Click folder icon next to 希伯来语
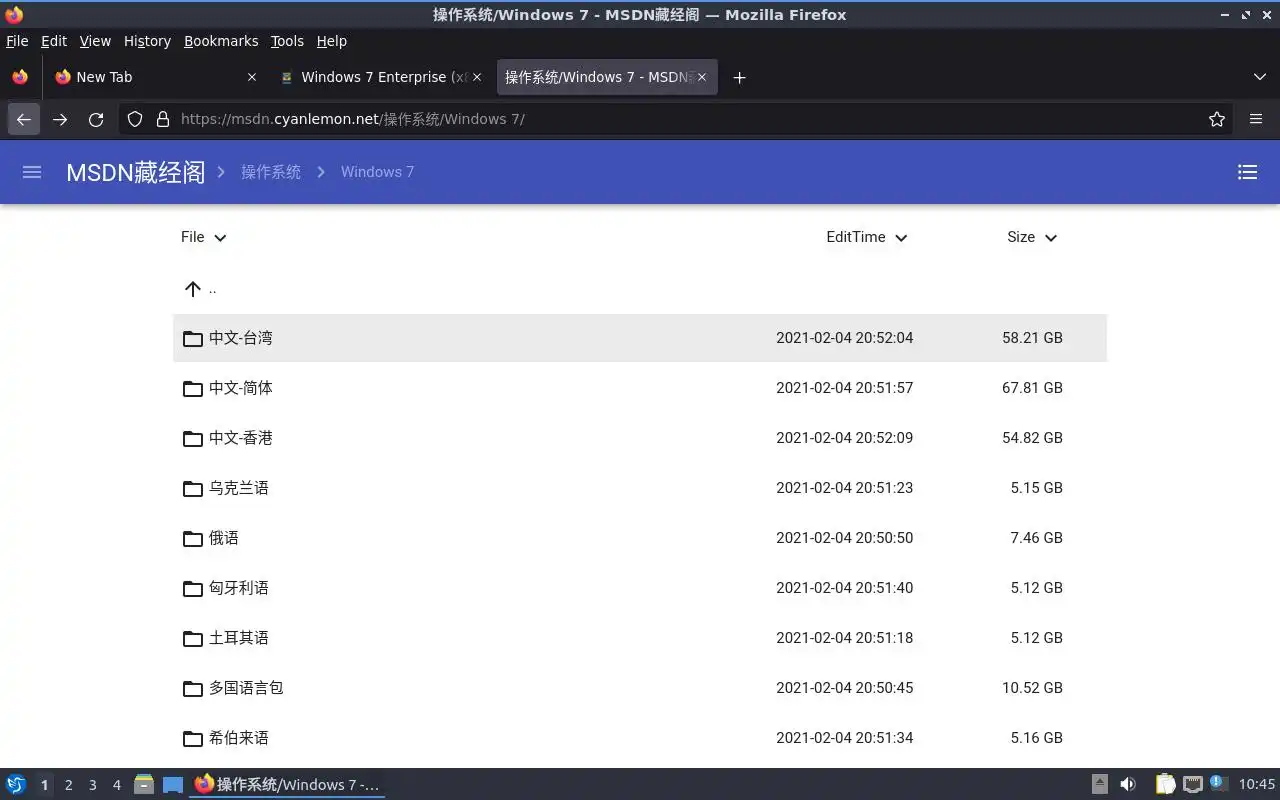This screenshot has width=1280, height=800. tap(193, 738)
